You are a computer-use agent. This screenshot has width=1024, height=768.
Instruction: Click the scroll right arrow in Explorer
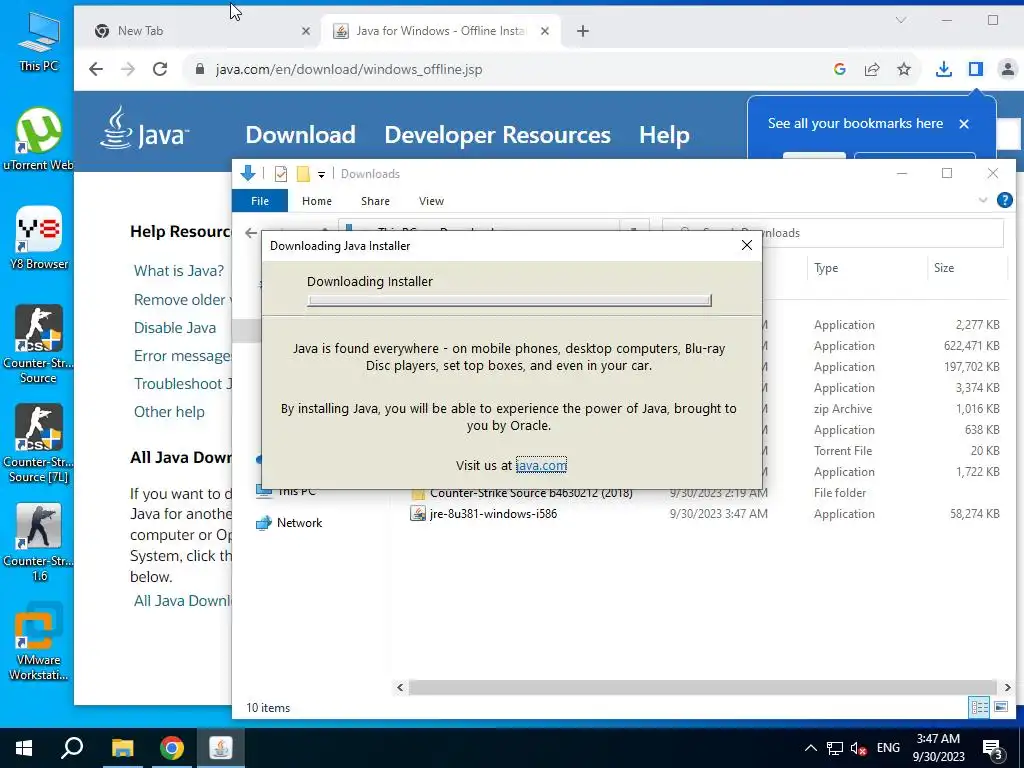[x=1007, y=687]
